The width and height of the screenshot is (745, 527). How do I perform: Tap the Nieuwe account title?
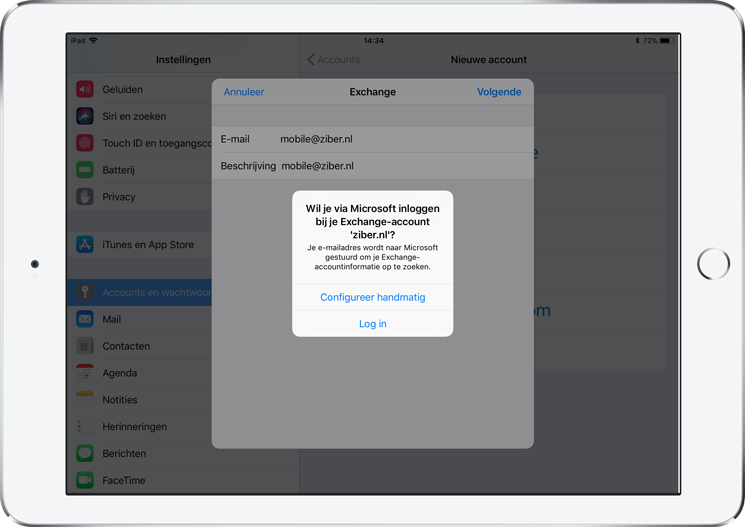488,60
